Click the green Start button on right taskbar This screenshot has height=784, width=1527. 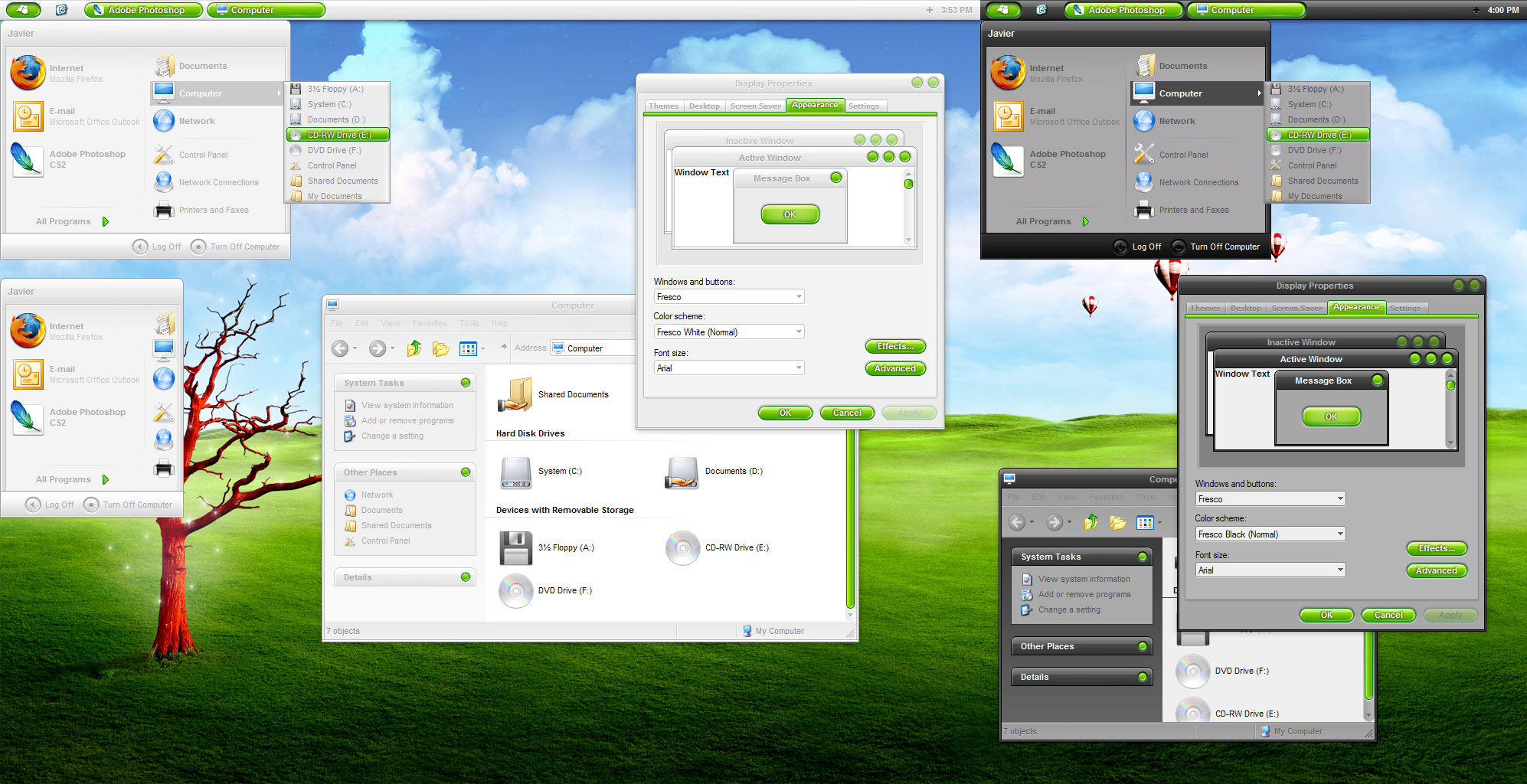1002,9
